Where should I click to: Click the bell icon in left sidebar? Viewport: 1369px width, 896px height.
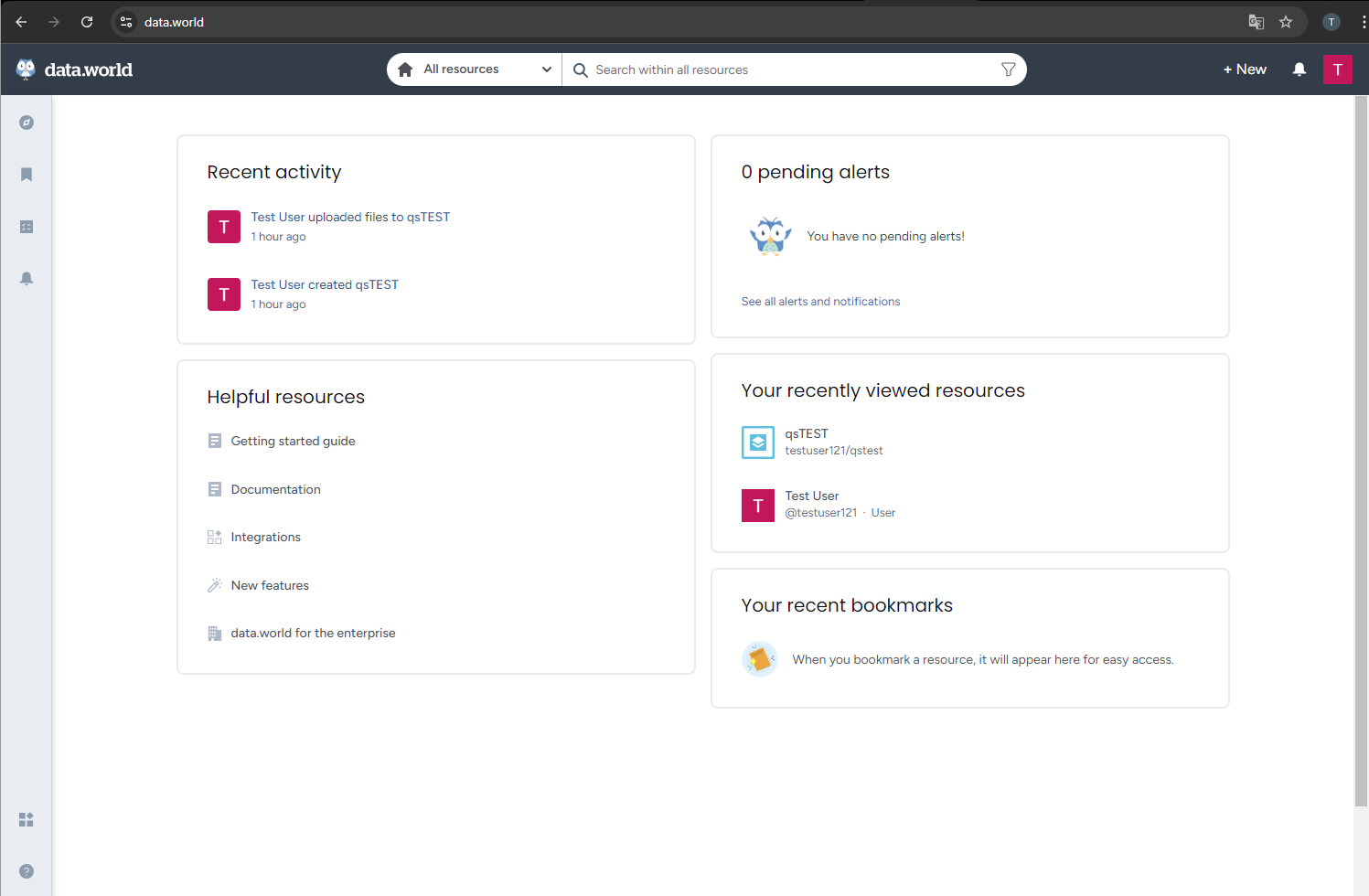click(27, 279)
